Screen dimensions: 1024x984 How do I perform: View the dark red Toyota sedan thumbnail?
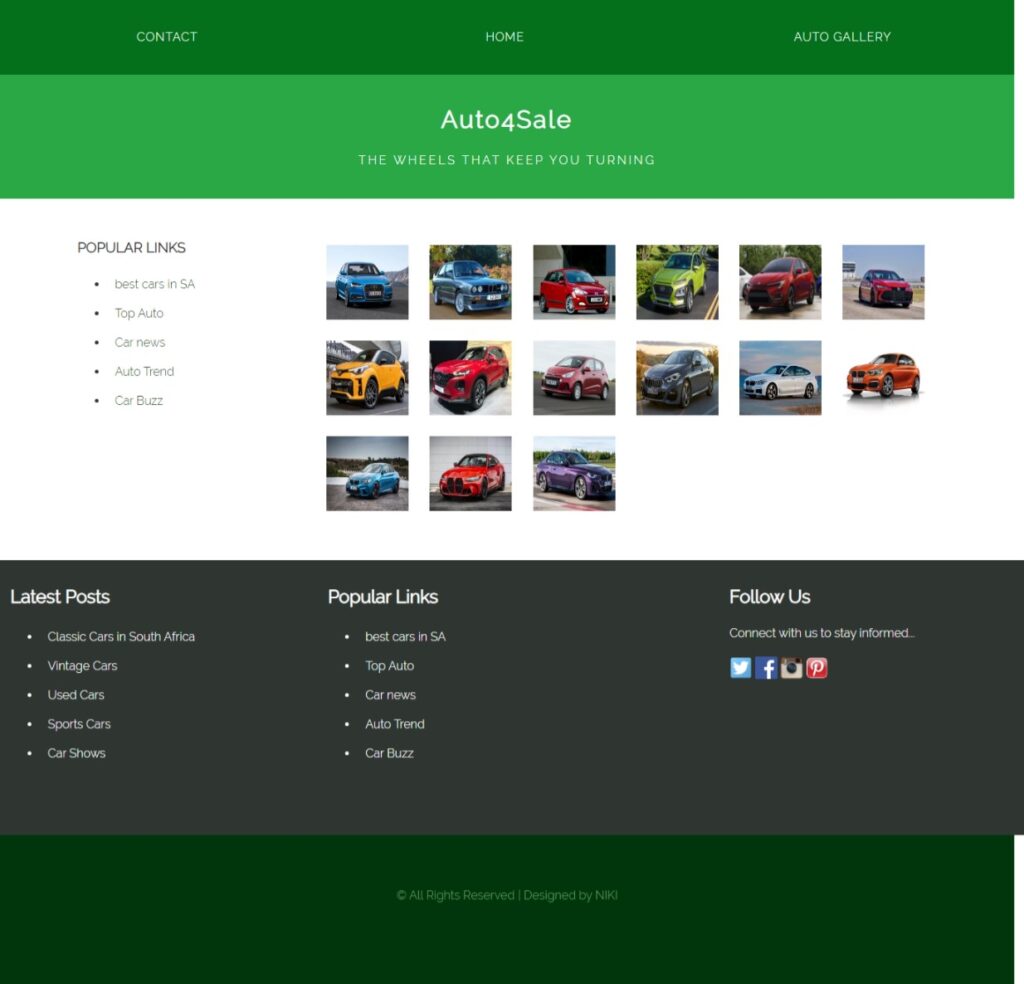(780, 282)
